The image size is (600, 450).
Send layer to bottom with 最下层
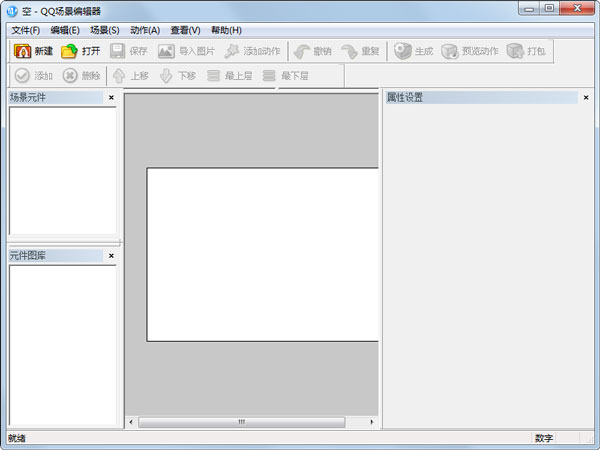pos(269,76)
